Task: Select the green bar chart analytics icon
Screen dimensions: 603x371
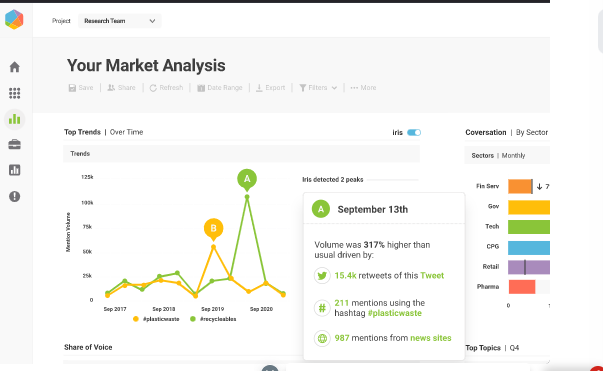Action: (x=15, y=119)
